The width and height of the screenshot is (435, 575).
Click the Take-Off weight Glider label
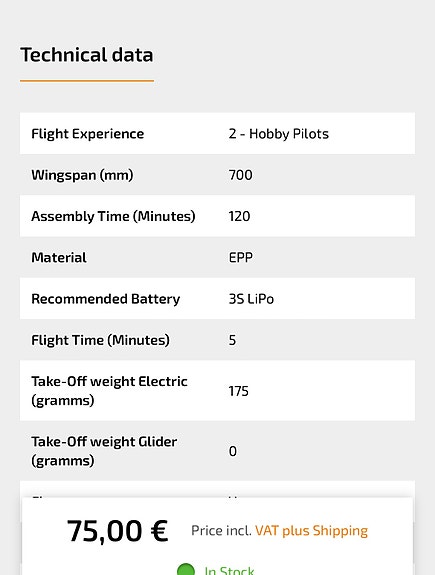104,451
